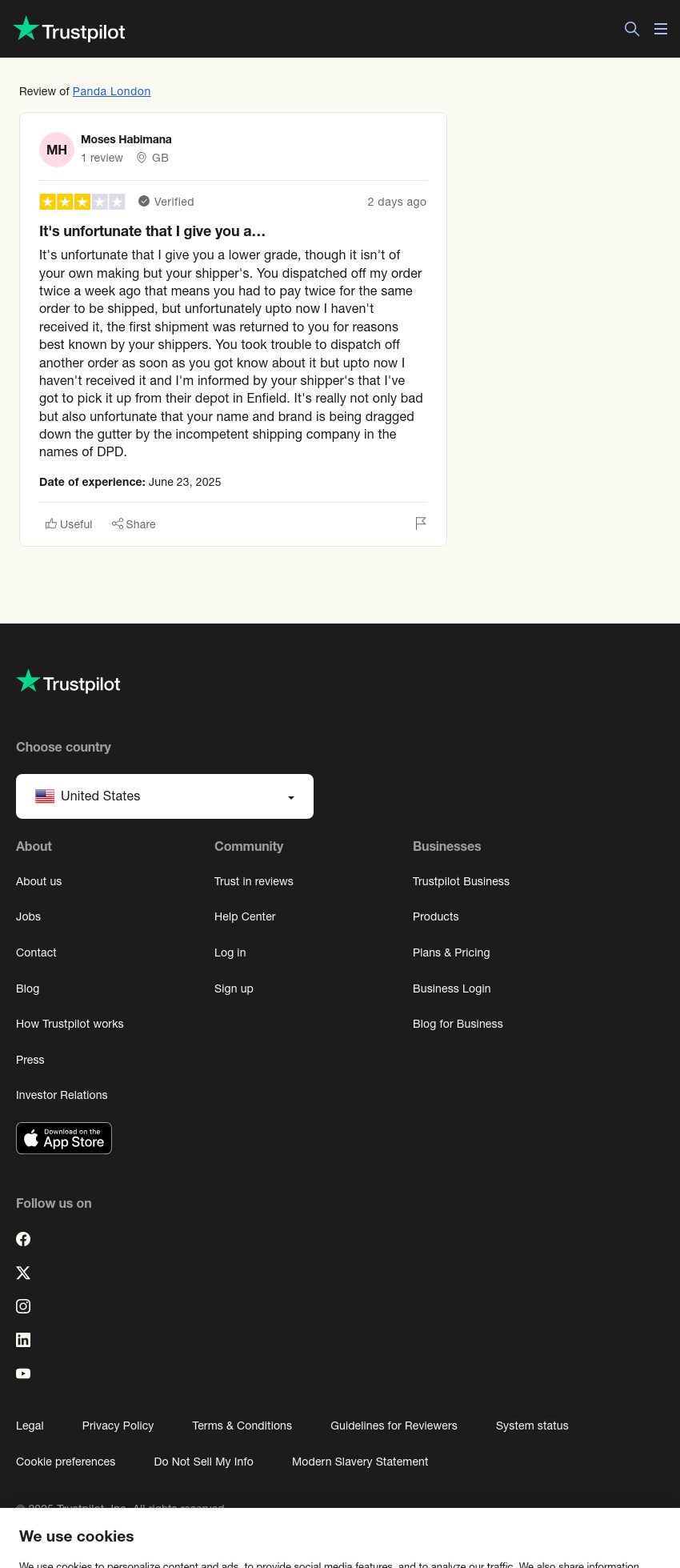Viewport: 680px width, 1568px height.
Task: Open the United States country dropdown
Action: pyautogui.click(x=165, y=796)
